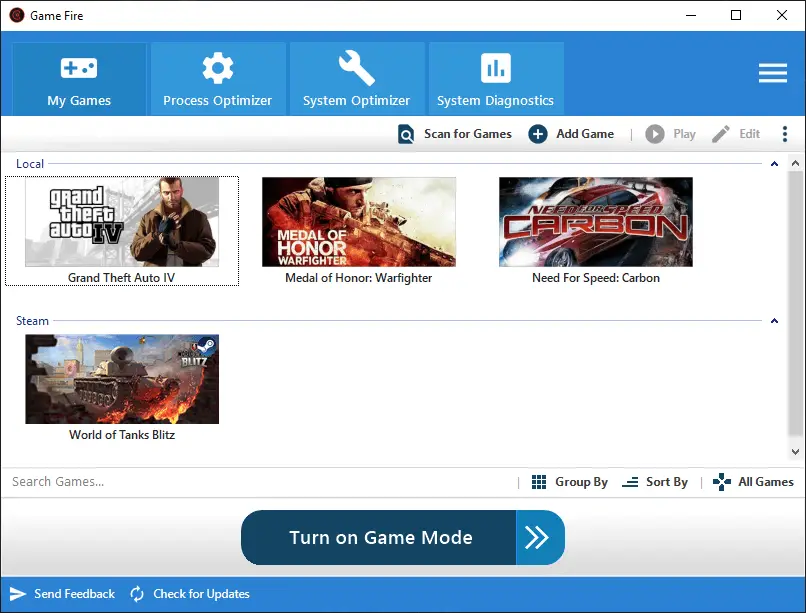Open System Diagnostics tab

coord(496,79)
